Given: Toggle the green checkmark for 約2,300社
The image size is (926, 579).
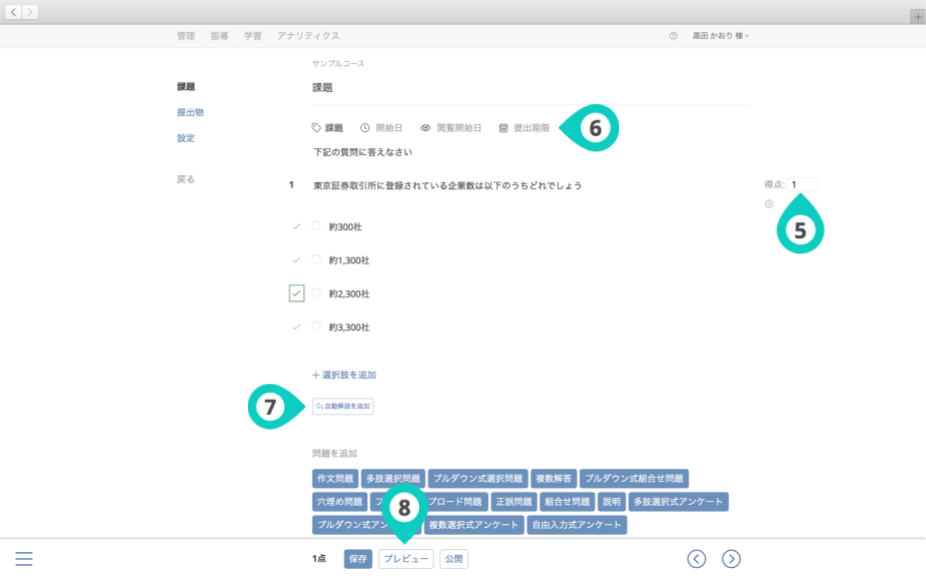Looking at the screenshot, I should point(296,293).
